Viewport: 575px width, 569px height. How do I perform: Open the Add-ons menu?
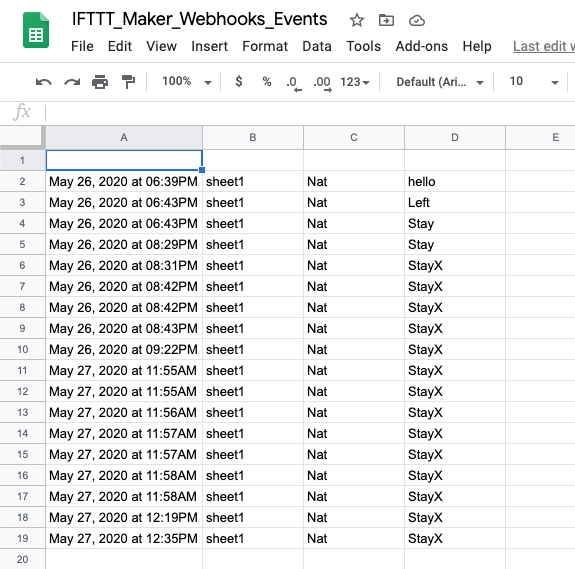pyautogui.click(x=421, y=46)
